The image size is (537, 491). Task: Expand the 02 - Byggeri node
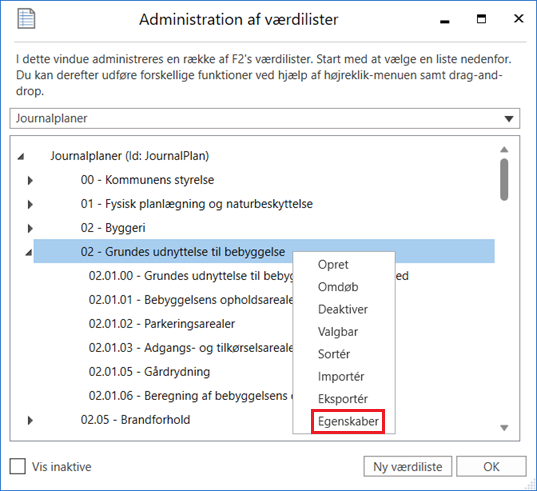pos(30,228)
